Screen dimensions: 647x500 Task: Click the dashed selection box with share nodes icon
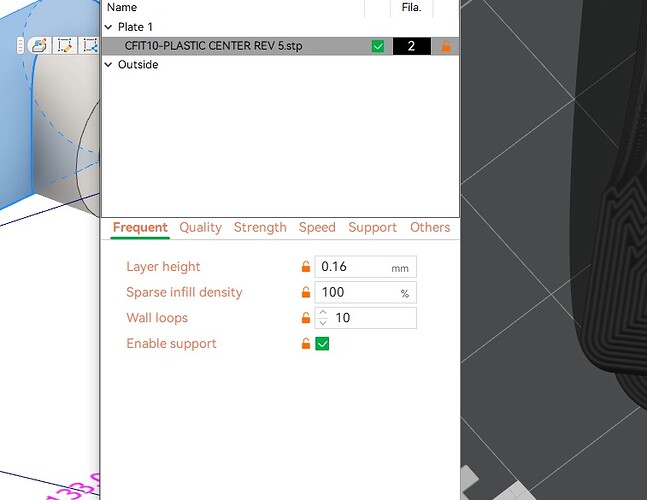point(90,45)
